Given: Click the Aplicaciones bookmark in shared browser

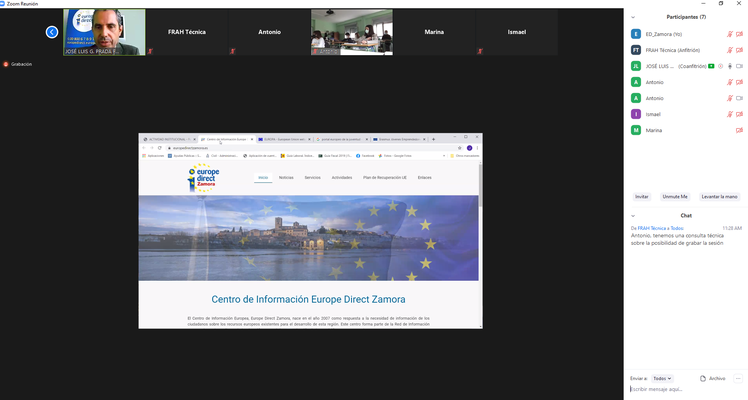Looking at the screenshot, I should coord(153,156).
